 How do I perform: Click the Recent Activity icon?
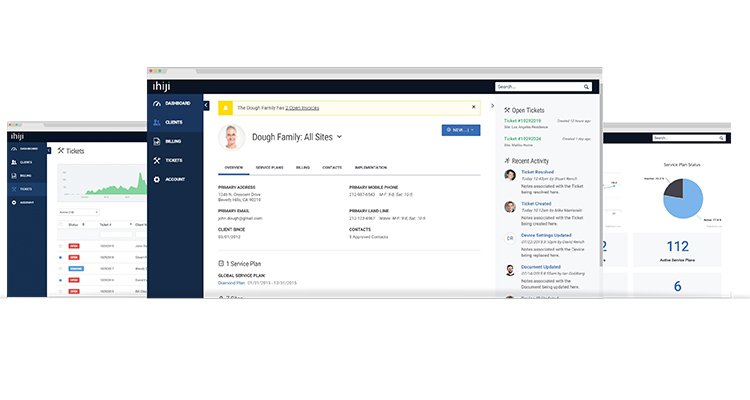point(507,161)
